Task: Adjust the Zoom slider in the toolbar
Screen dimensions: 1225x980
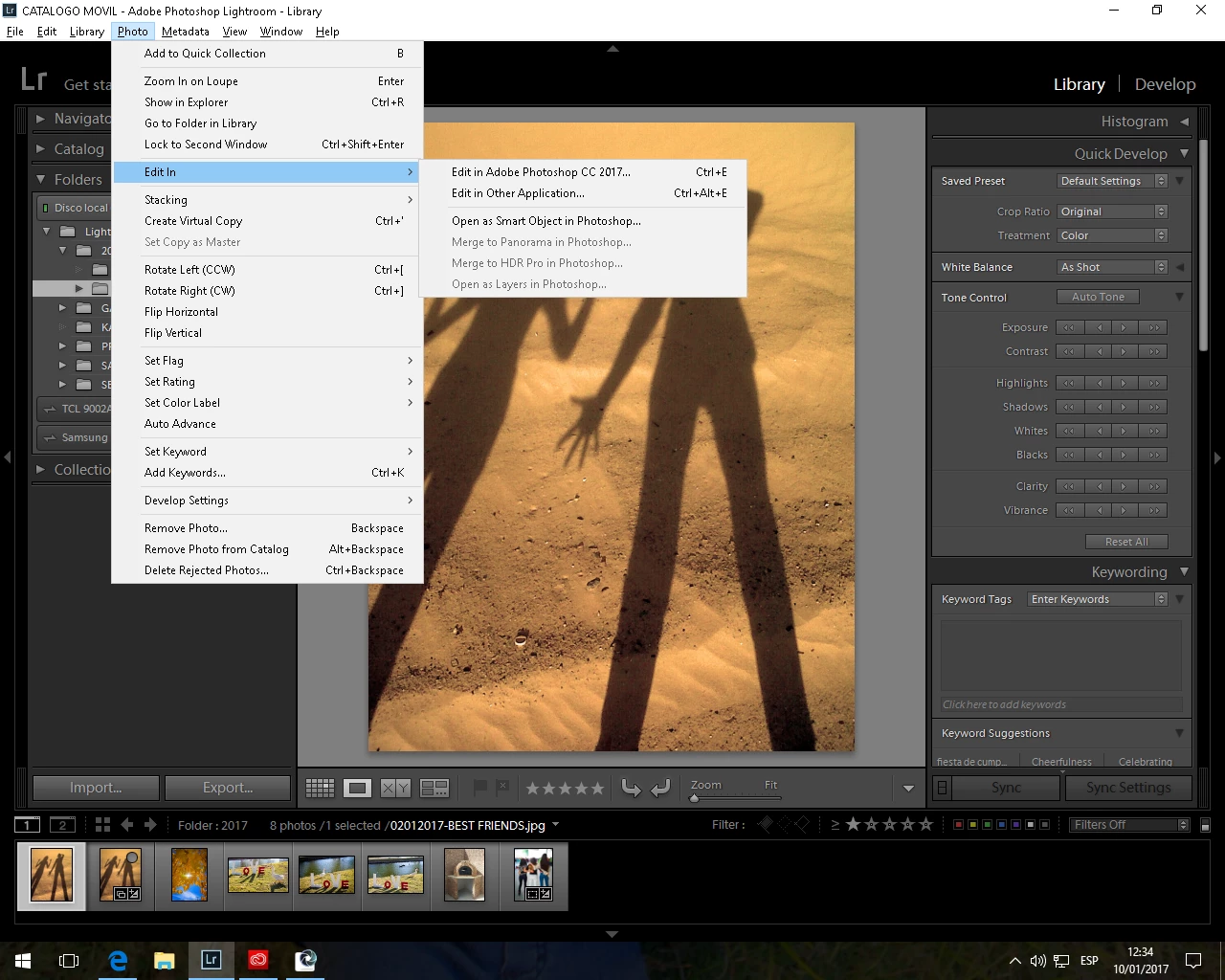Action: (x=735, y=797)
